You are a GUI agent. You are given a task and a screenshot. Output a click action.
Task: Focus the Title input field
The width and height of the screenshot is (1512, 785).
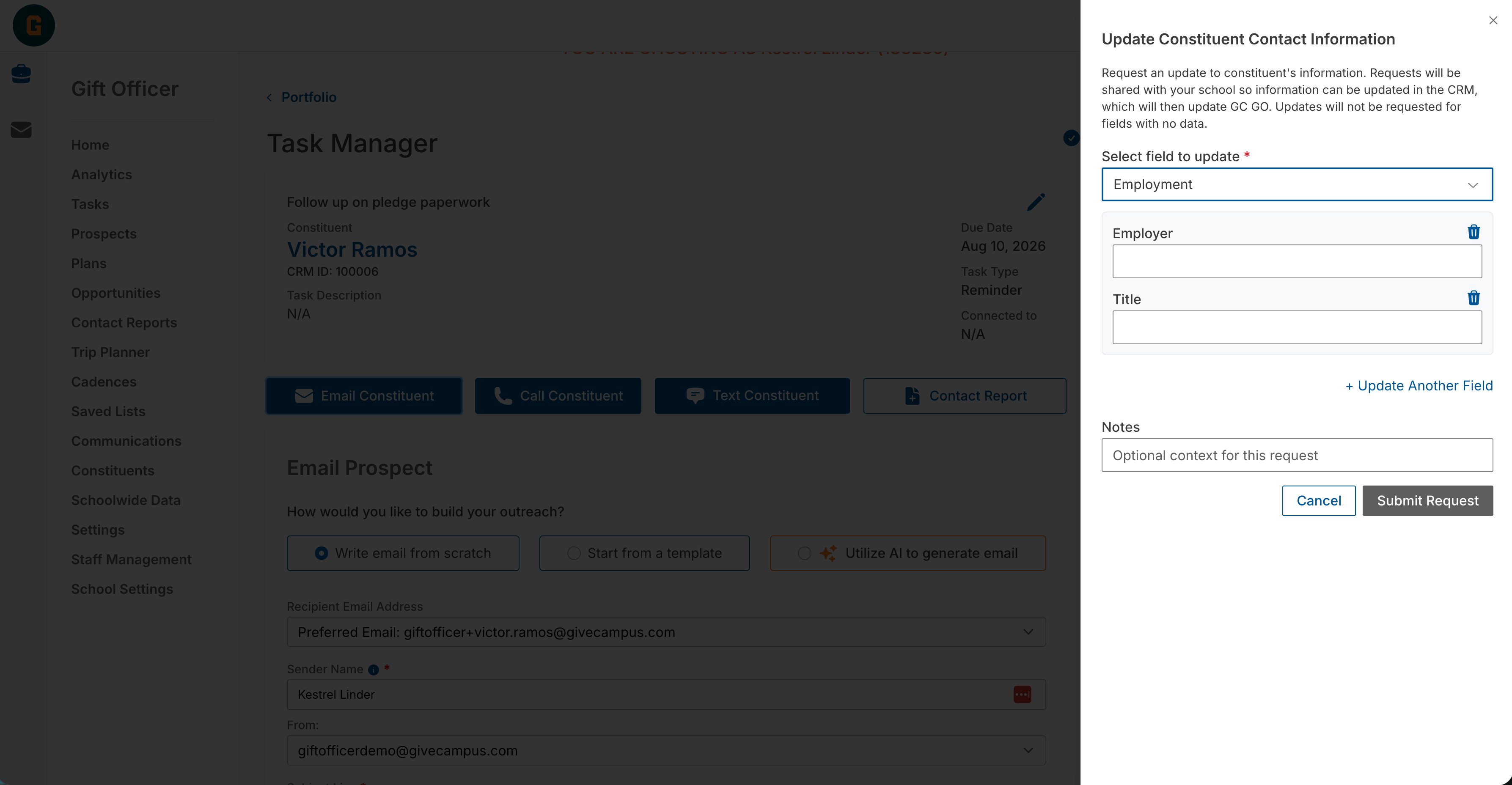pyautogui.click(x=1297, y=327)
